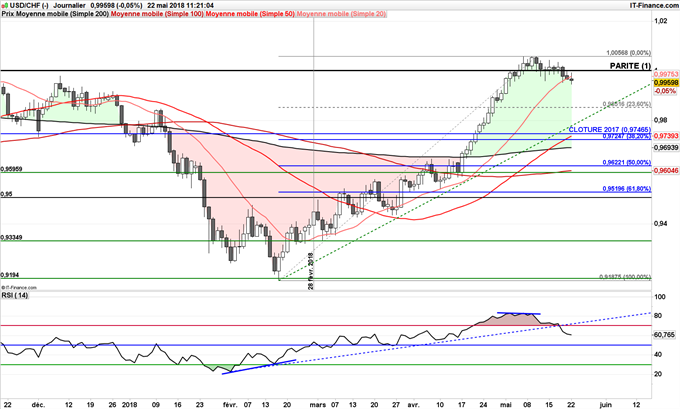680x409 pixels.
Task: Click the 80 value on RSI axis
Action: click(658, 316)
